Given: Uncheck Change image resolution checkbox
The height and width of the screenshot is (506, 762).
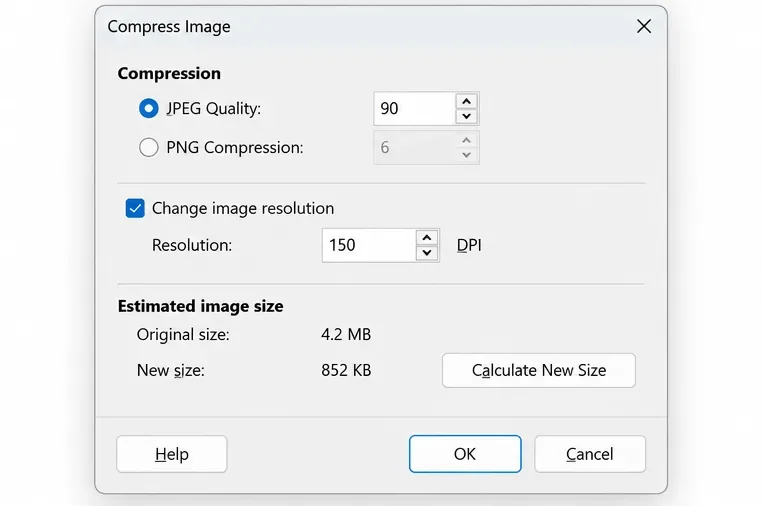Looking at the screenshot, I should click(135, 209).
